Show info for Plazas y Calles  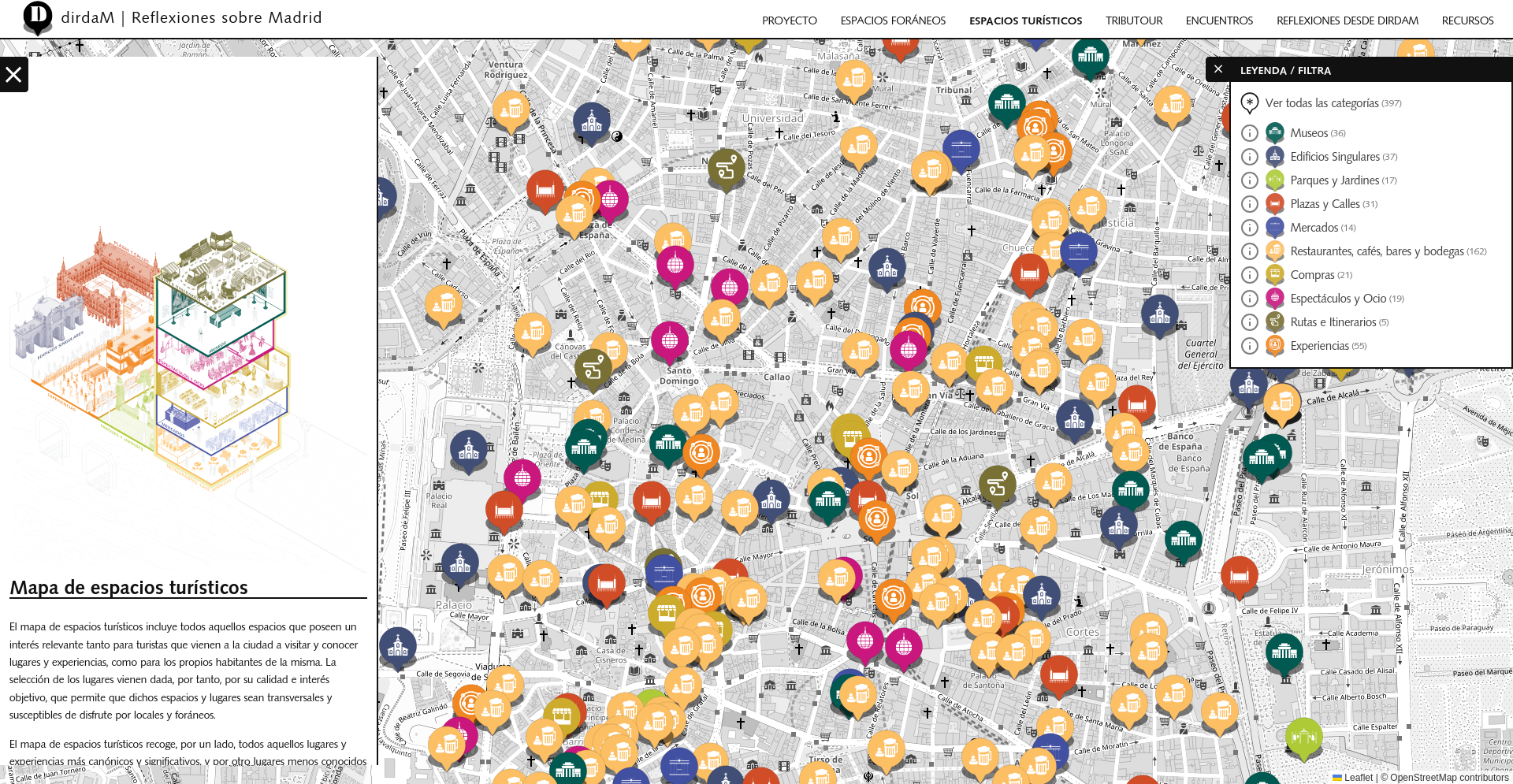point(1249,204)
